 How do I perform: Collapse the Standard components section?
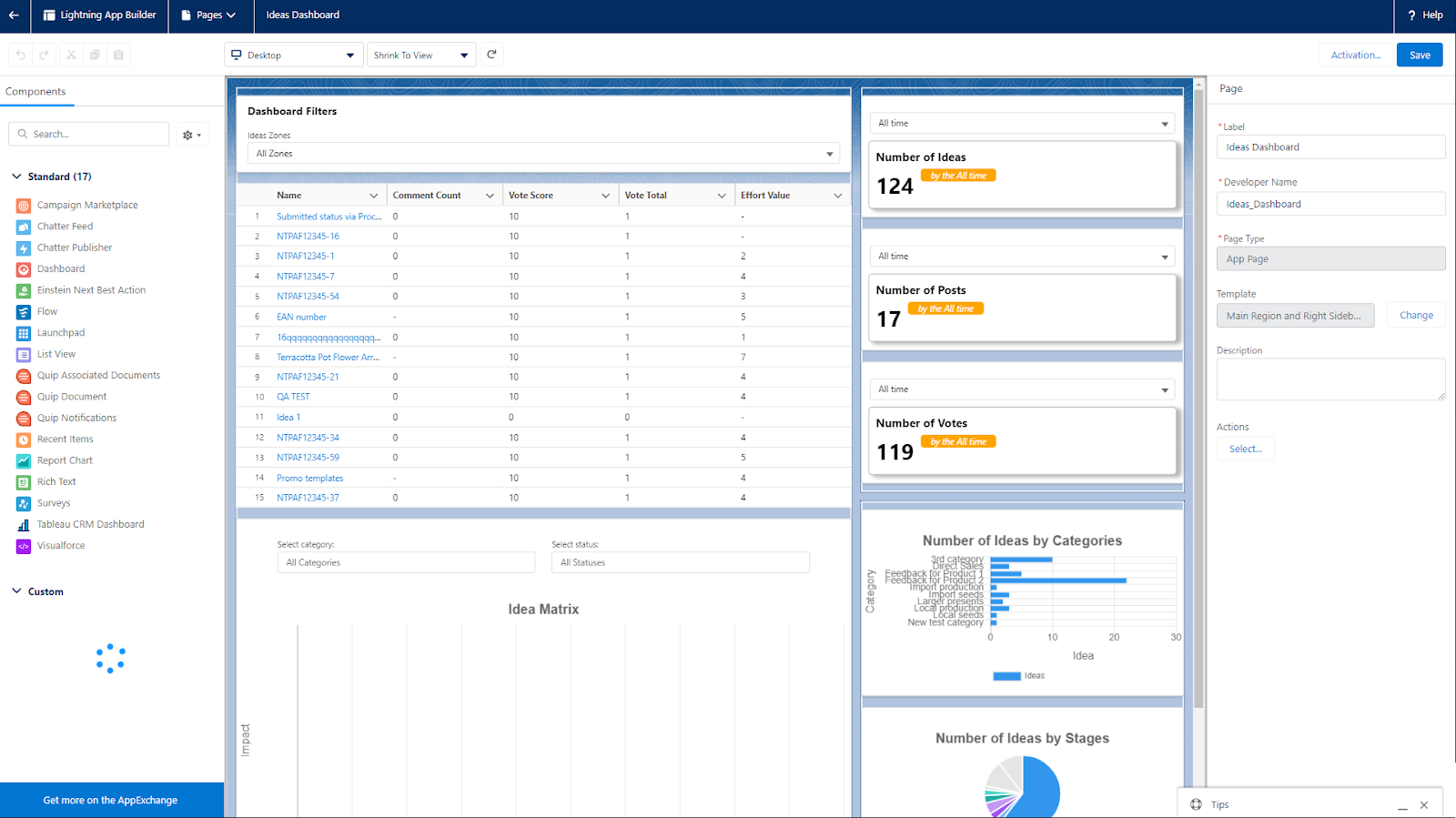click(x=16, y=177)
